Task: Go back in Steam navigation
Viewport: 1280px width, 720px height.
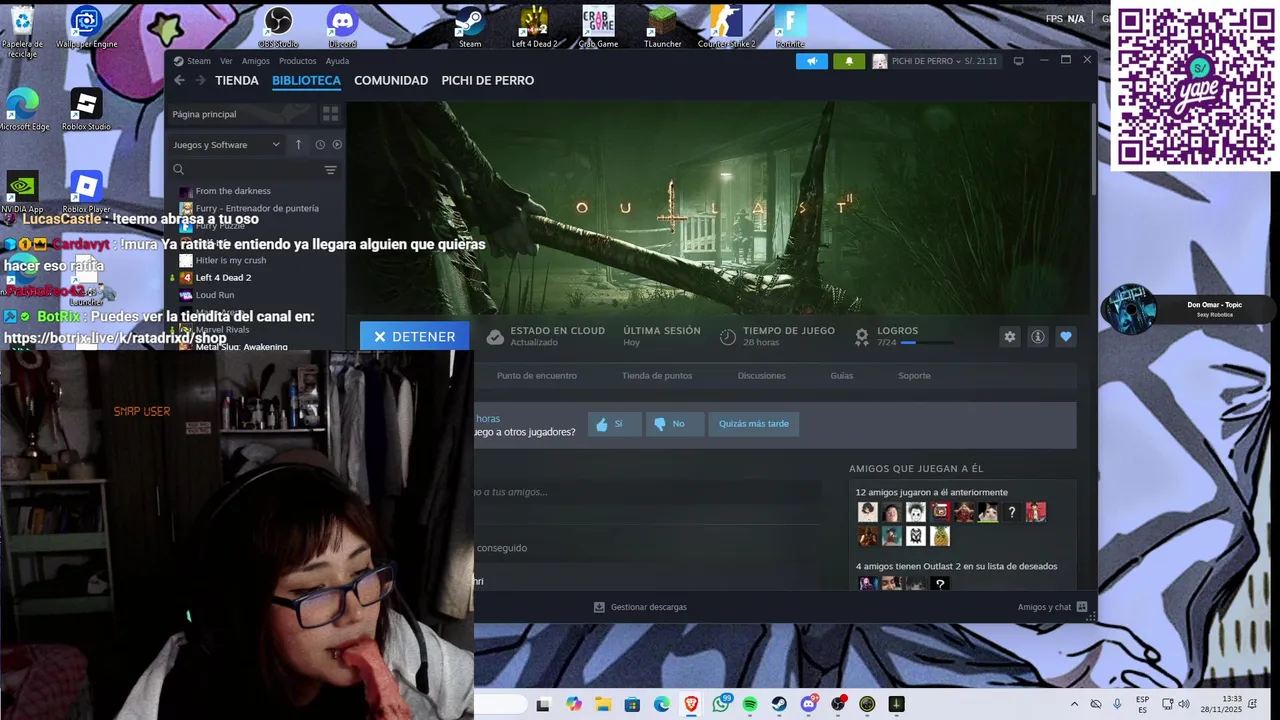Action: [x=179, y=81]
